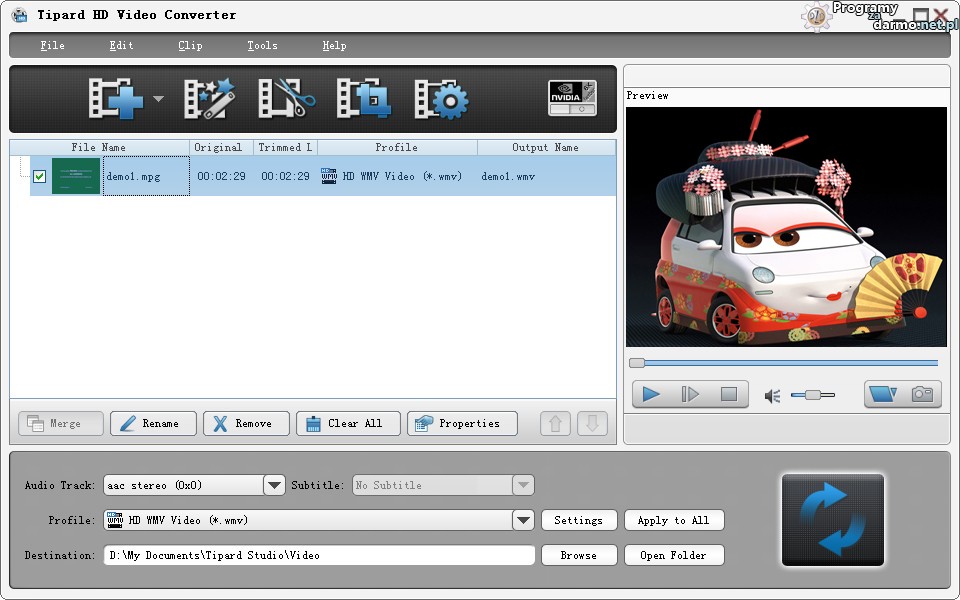Image resolution: width=960 pixels, height=600 pixels.
Task: Open the Crop video tool
Action: (x=362, y=99)
